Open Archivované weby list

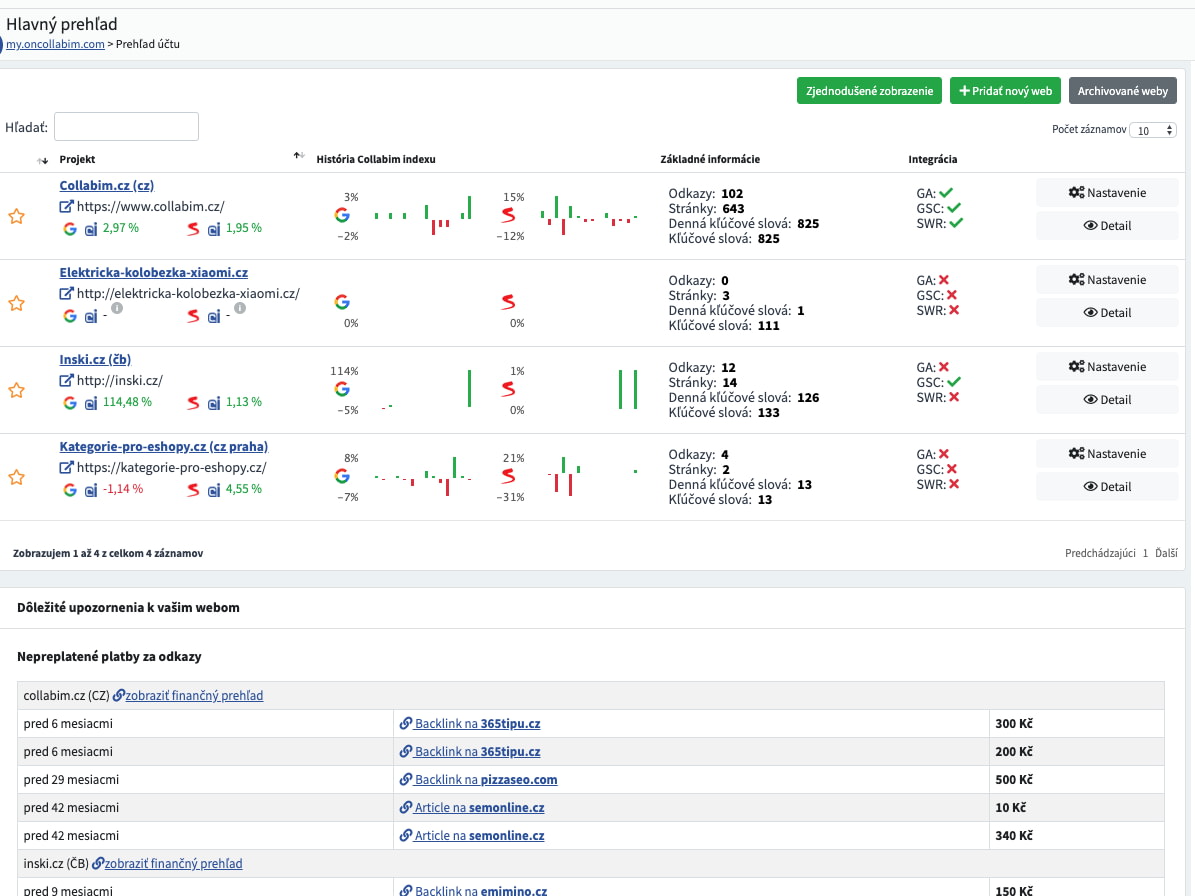[x=1123, y=91]
